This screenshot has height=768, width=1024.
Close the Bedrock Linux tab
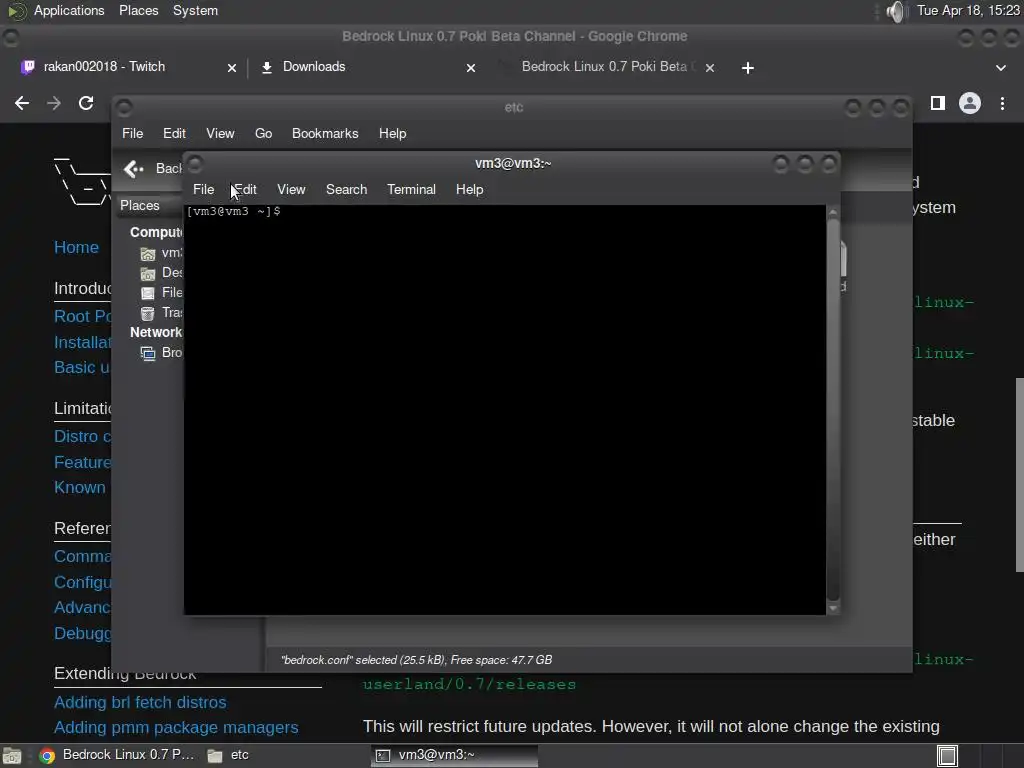coord(710,68)
